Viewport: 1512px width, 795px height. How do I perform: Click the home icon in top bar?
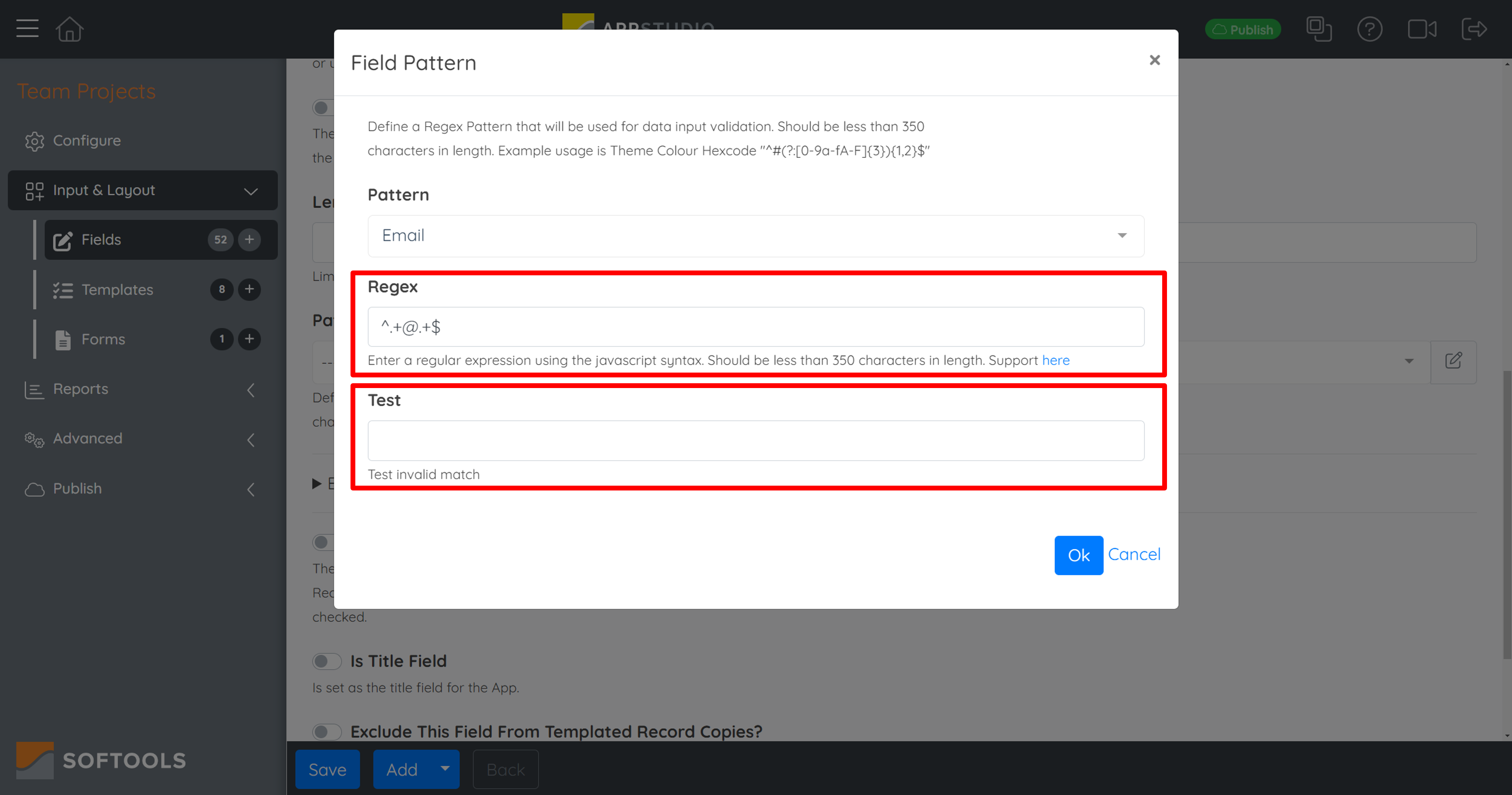69,29
